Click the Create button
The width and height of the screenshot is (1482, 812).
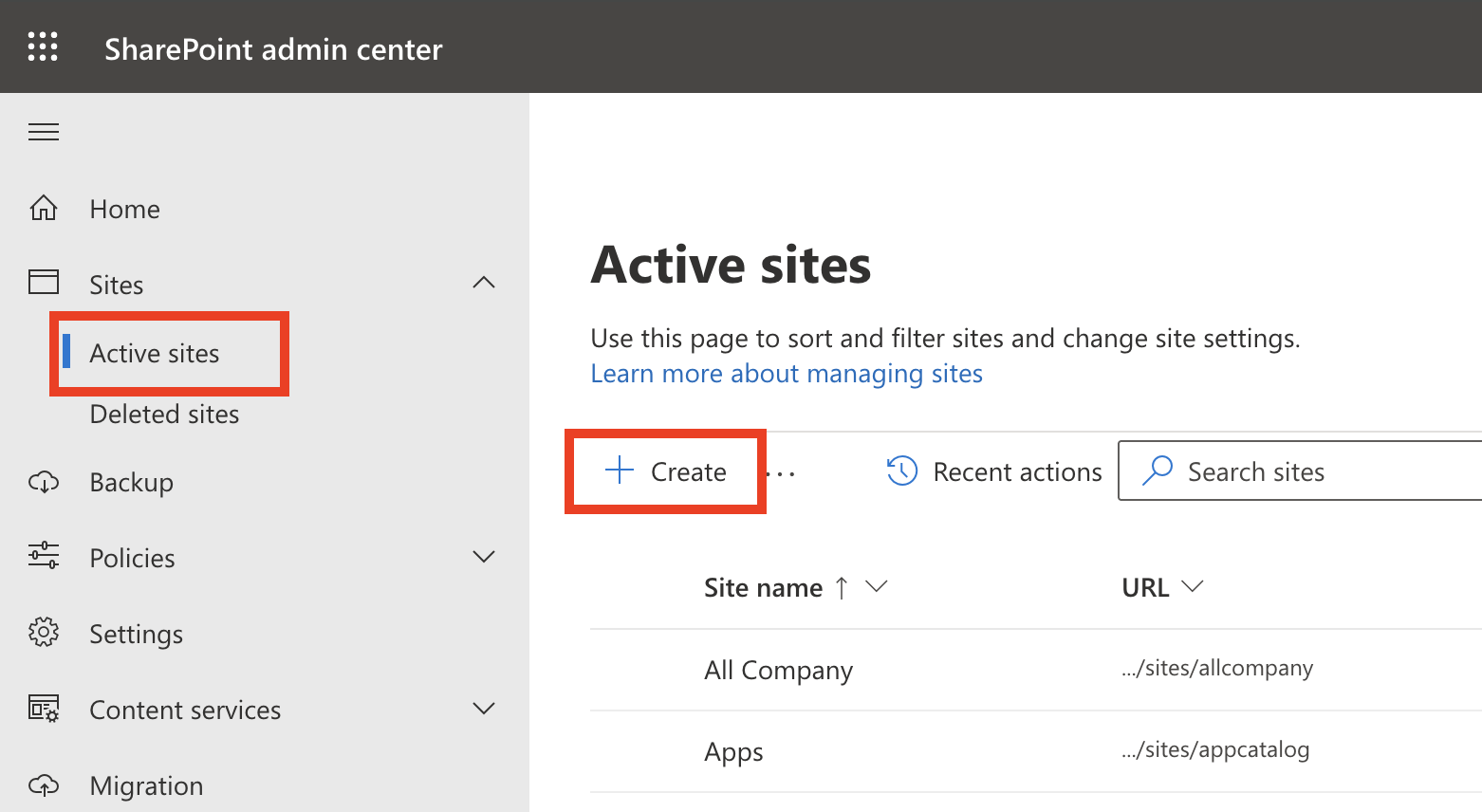[665, 471]
